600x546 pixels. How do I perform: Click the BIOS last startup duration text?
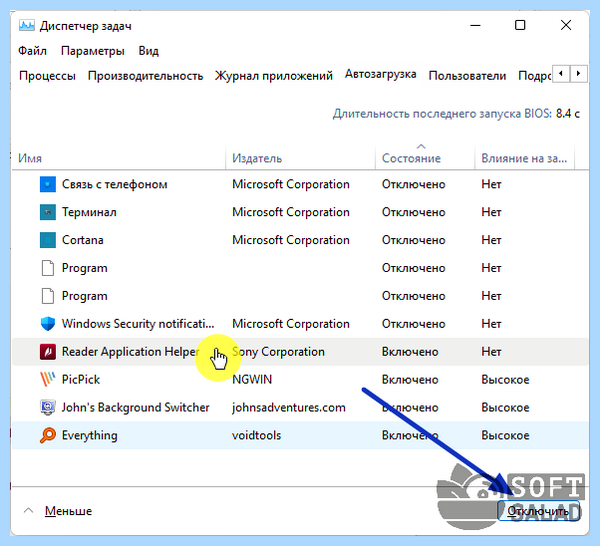pos(456,114)
